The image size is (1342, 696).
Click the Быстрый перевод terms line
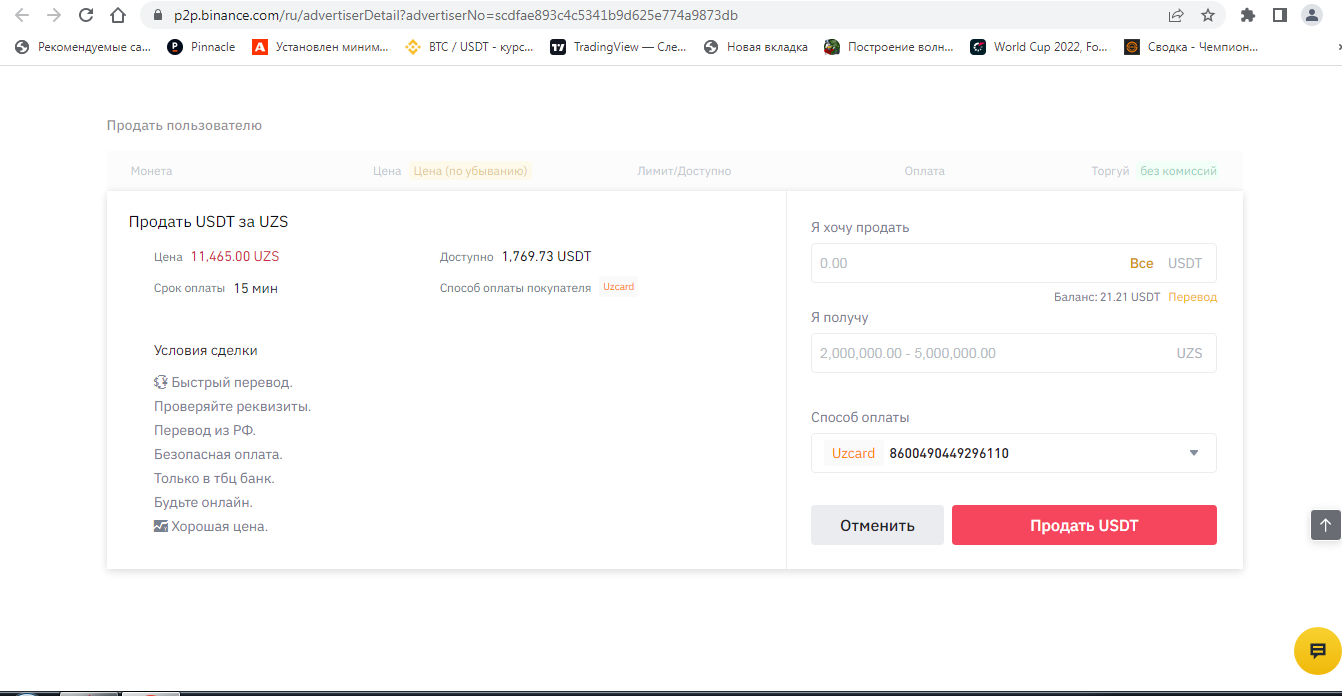tap(223, 382)
